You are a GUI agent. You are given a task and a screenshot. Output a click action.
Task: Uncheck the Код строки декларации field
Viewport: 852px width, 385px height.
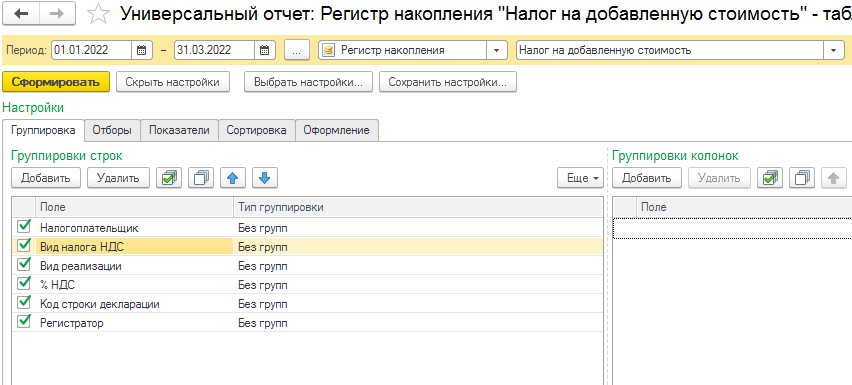click(x=23, y=302)
